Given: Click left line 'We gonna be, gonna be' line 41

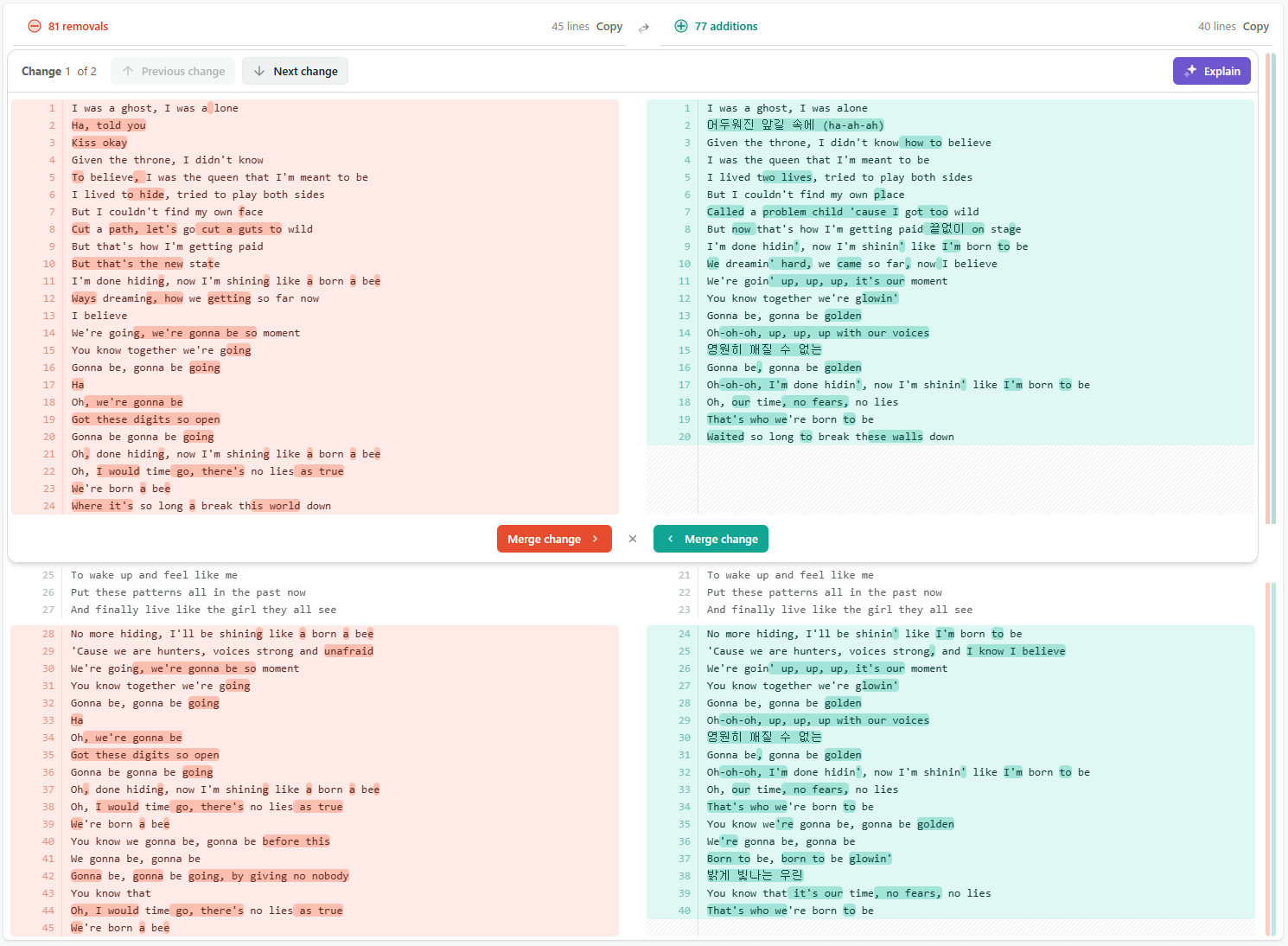Looking at the screenshot, I should coord(135,859).
